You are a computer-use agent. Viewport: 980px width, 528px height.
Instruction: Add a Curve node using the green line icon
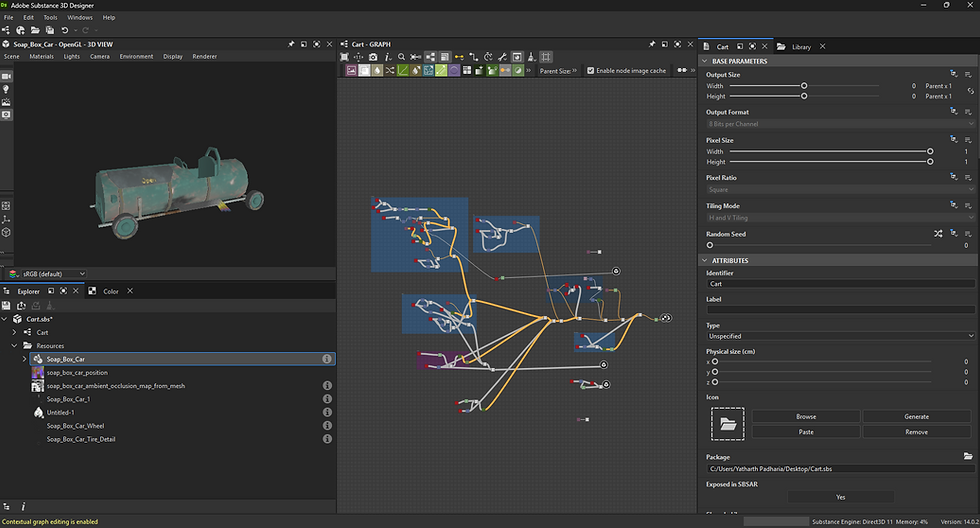click(x=403, y=71)
